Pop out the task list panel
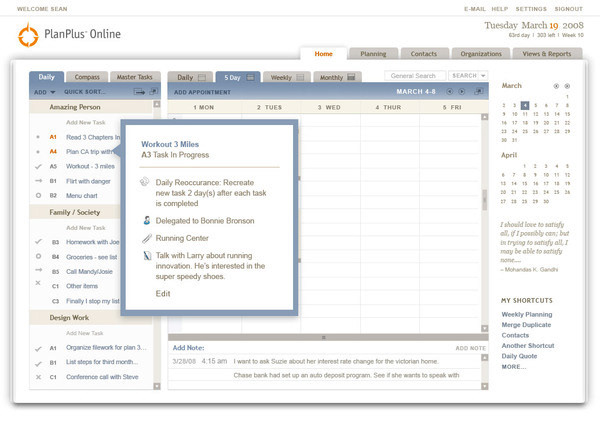Image resolution: width=600 pixels, height=422 pixels. (153, 92)
